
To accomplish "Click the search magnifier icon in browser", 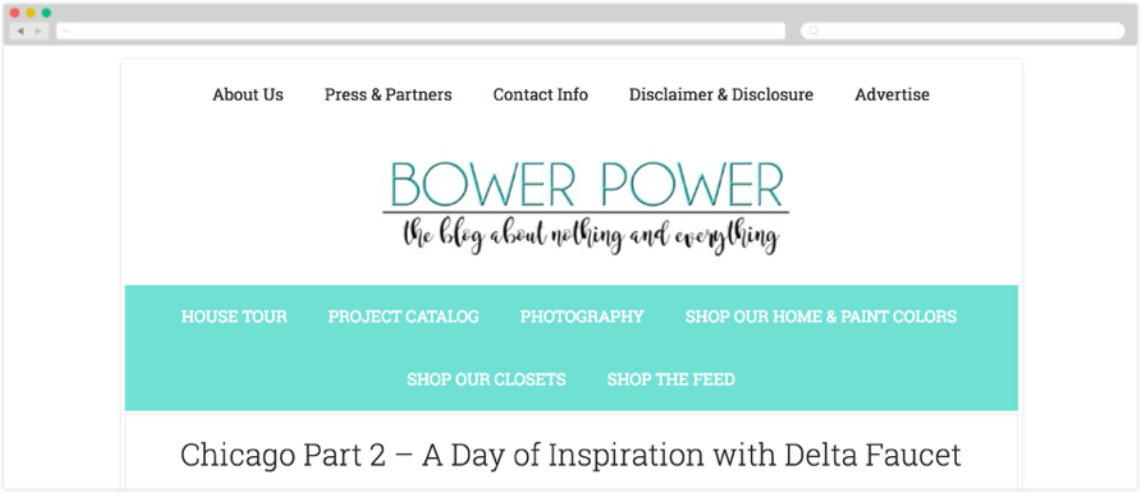I will pos(814,31).
